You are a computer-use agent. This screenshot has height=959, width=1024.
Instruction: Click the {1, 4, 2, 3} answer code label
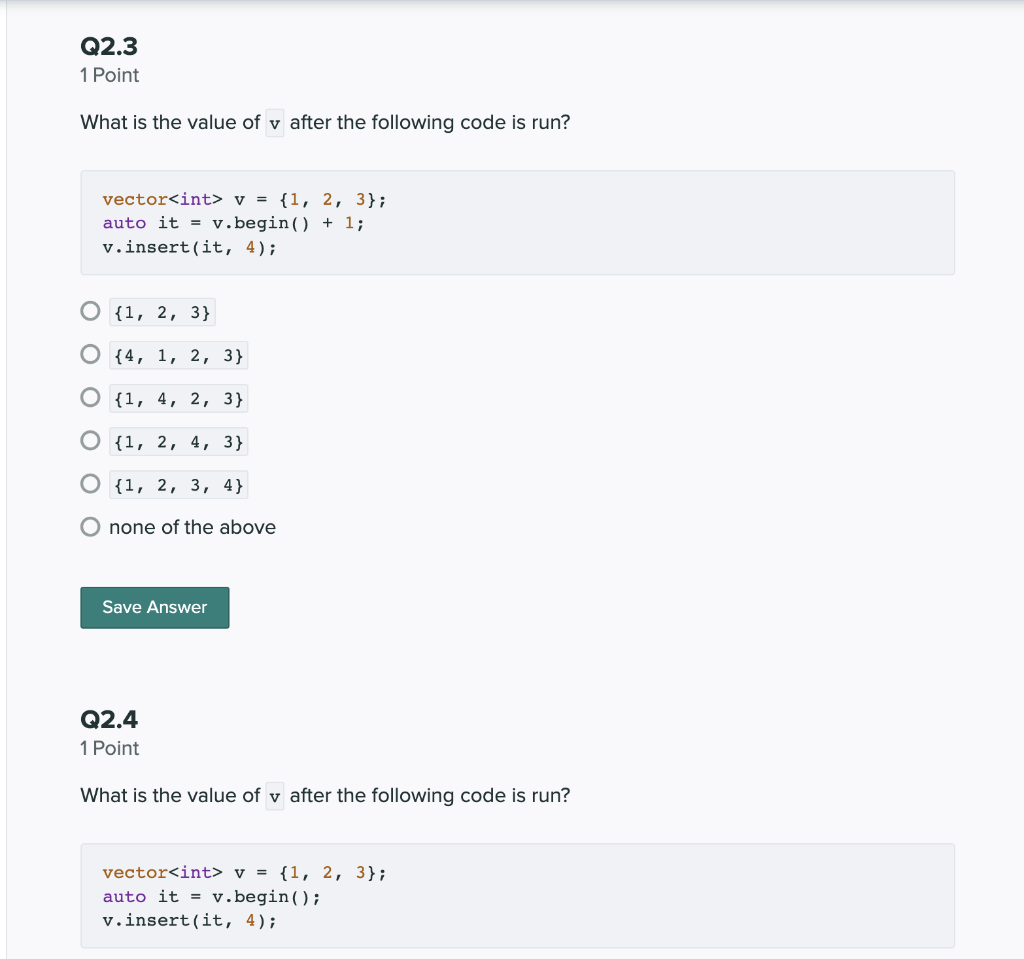pos(178,398)
